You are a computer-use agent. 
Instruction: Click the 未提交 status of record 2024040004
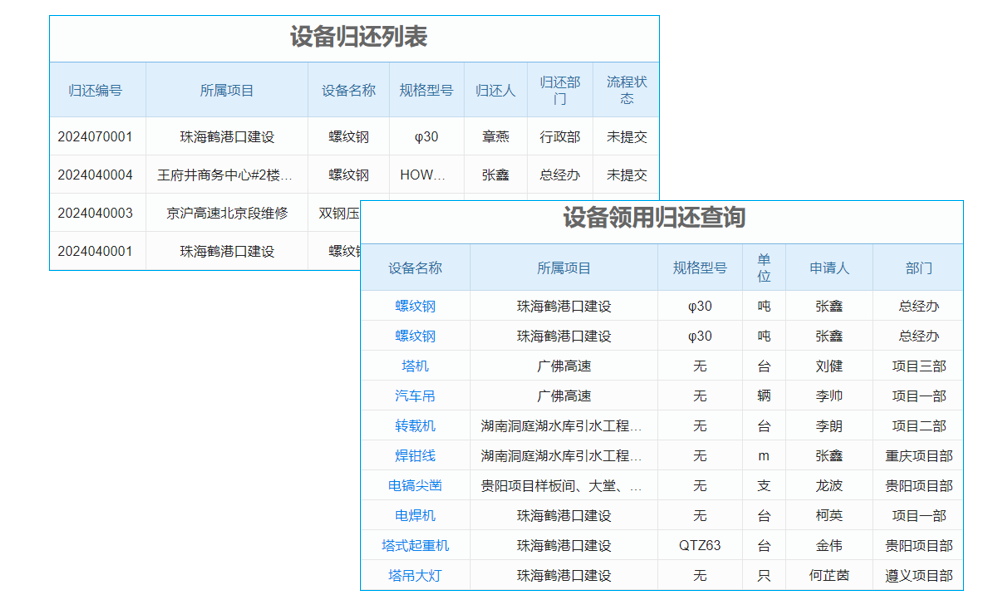[627, 175]
